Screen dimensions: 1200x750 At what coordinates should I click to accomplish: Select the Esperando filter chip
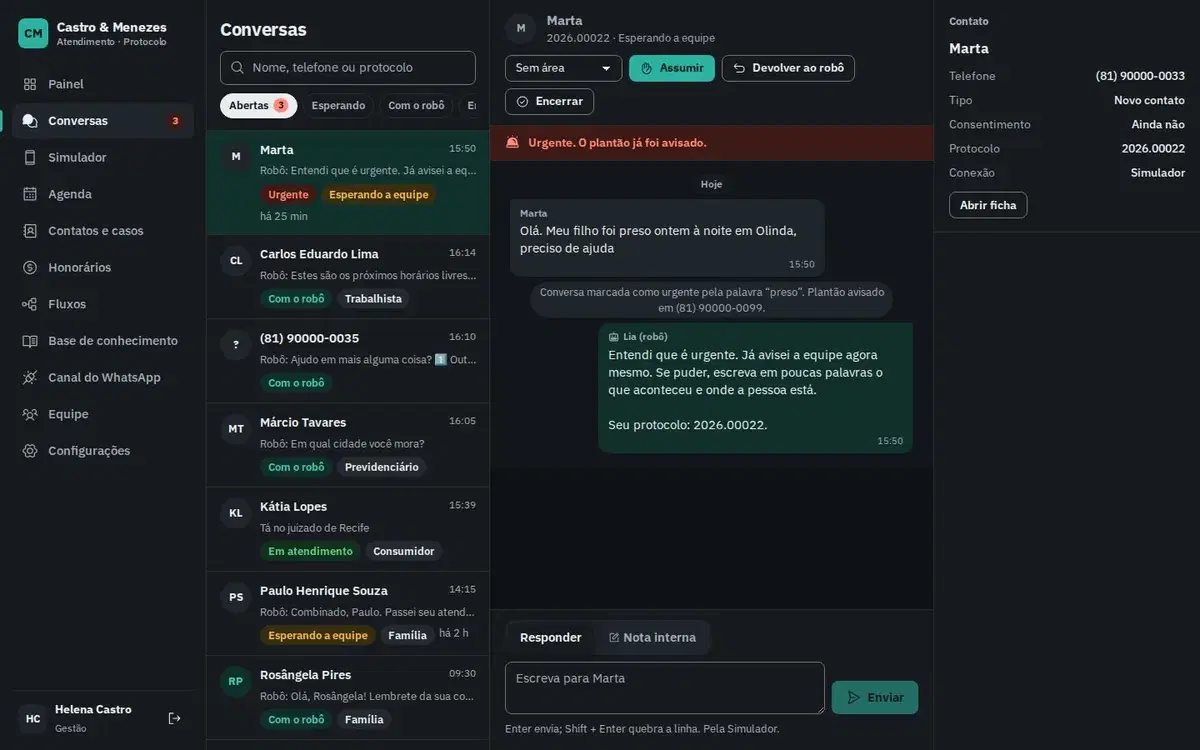[338, 106]
